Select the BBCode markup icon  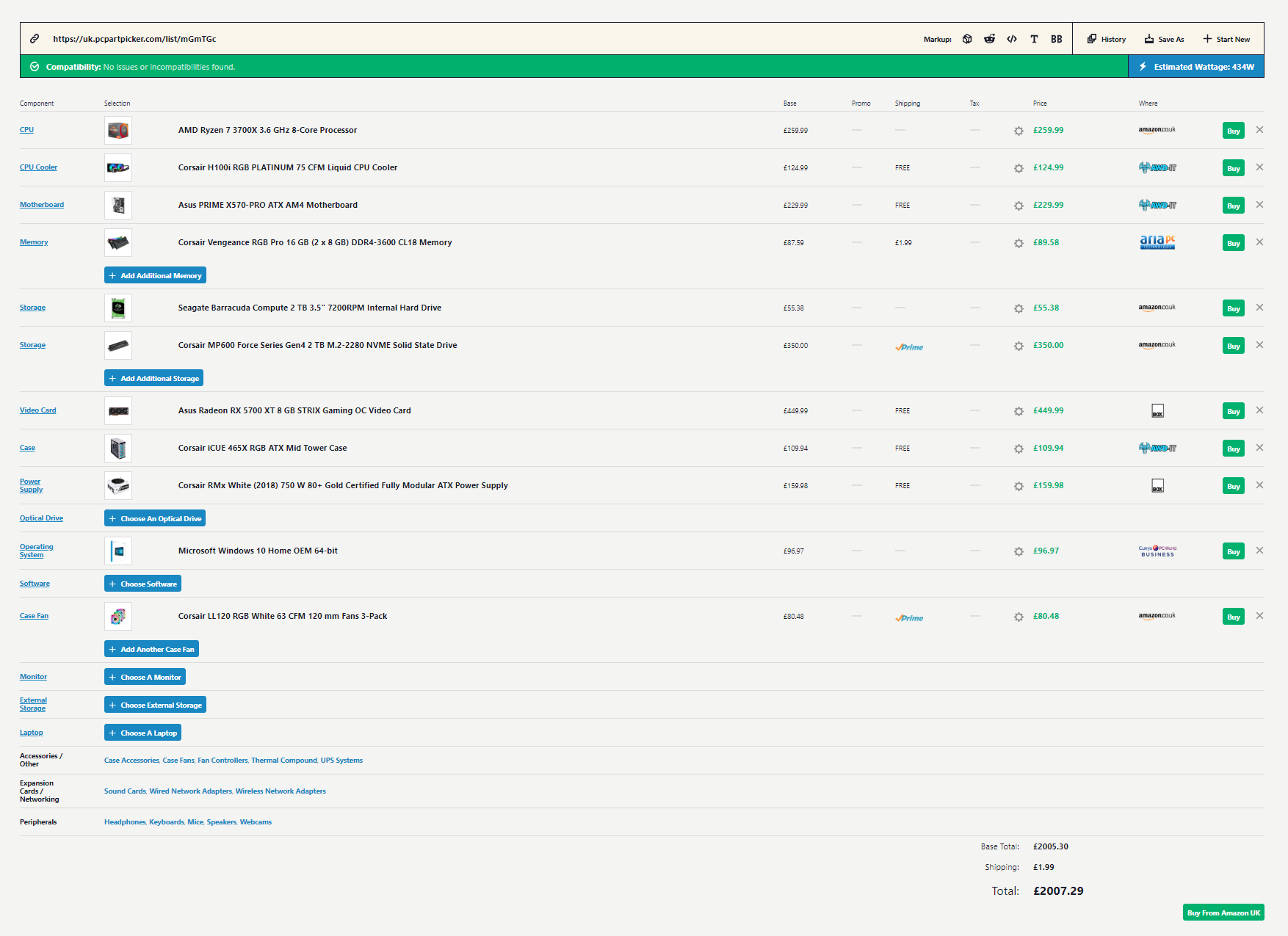click(1056, 39)
